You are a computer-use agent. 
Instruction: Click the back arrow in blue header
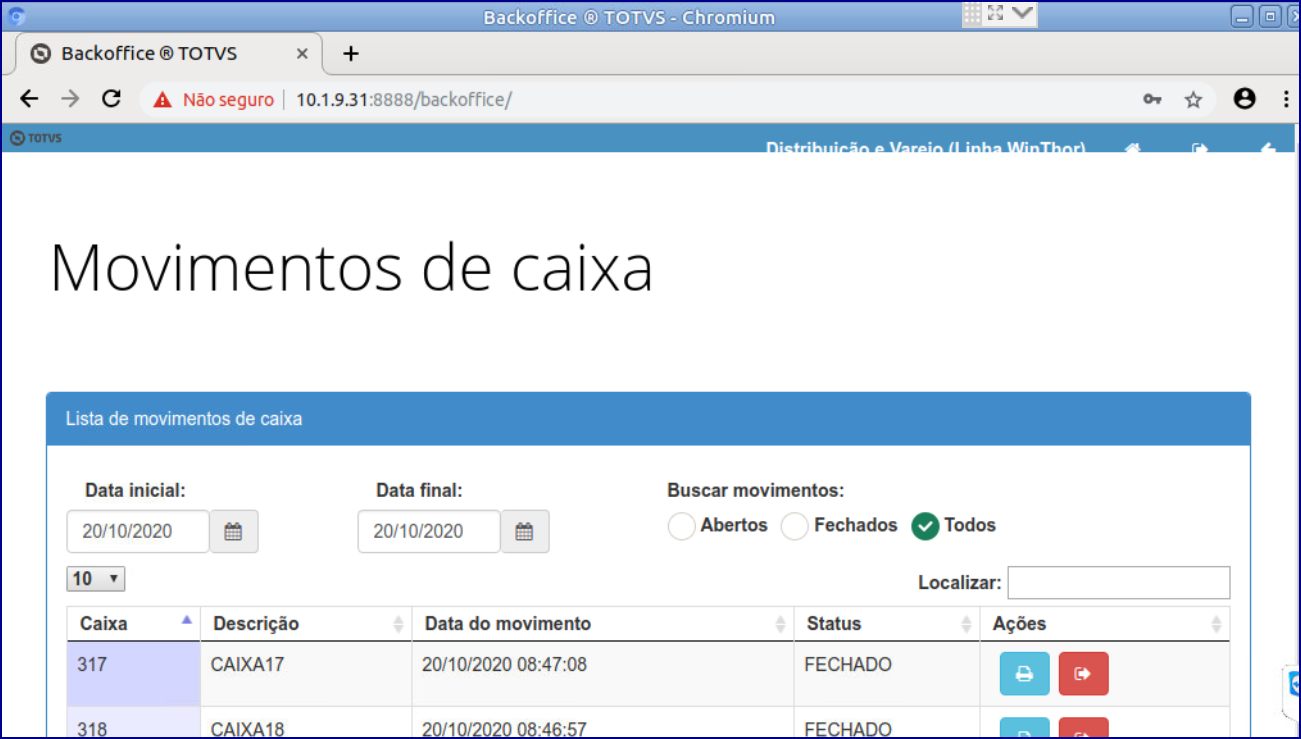tap(1268, 149)
